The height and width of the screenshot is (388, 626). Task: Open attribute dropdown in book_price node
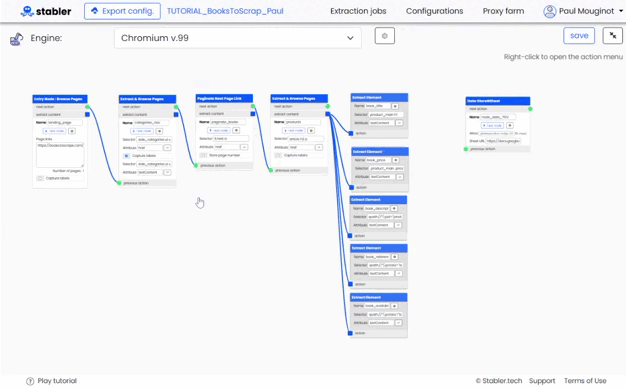coord(400,177)
